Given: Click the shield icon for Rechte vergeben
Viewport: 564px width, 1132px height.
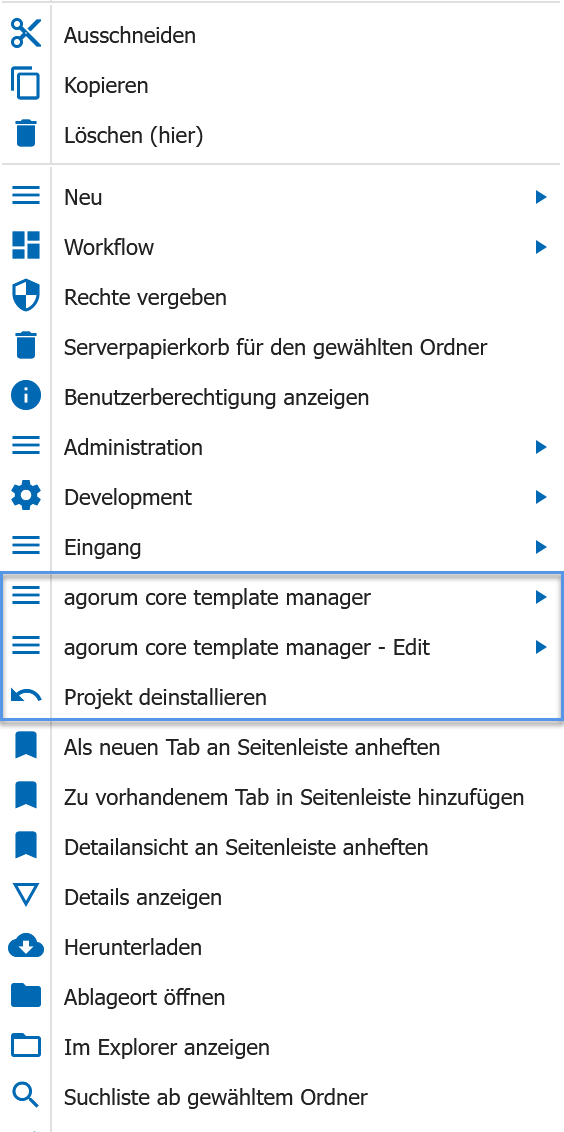Looking at the screenshot, I should point(26,296).
